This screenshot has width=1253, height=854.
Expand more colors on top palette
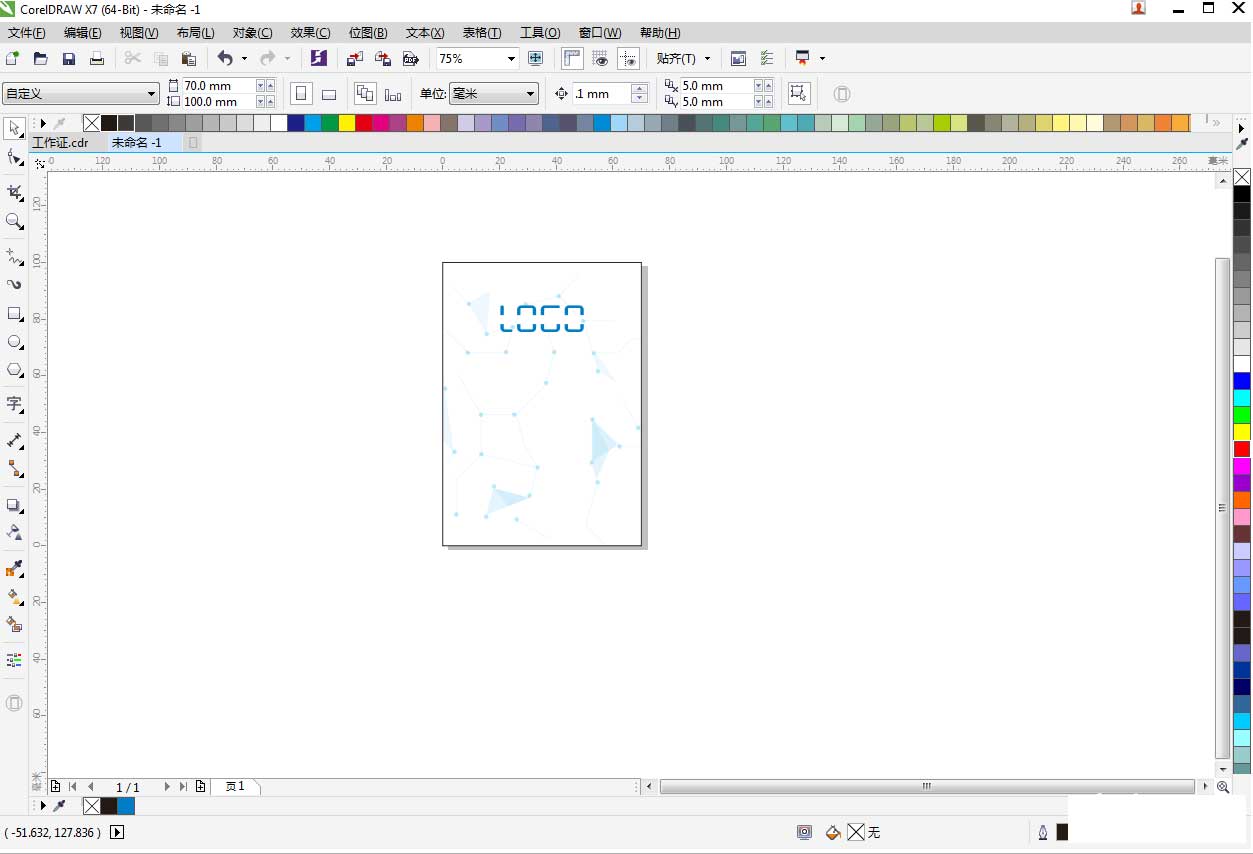pos(1216,123)
